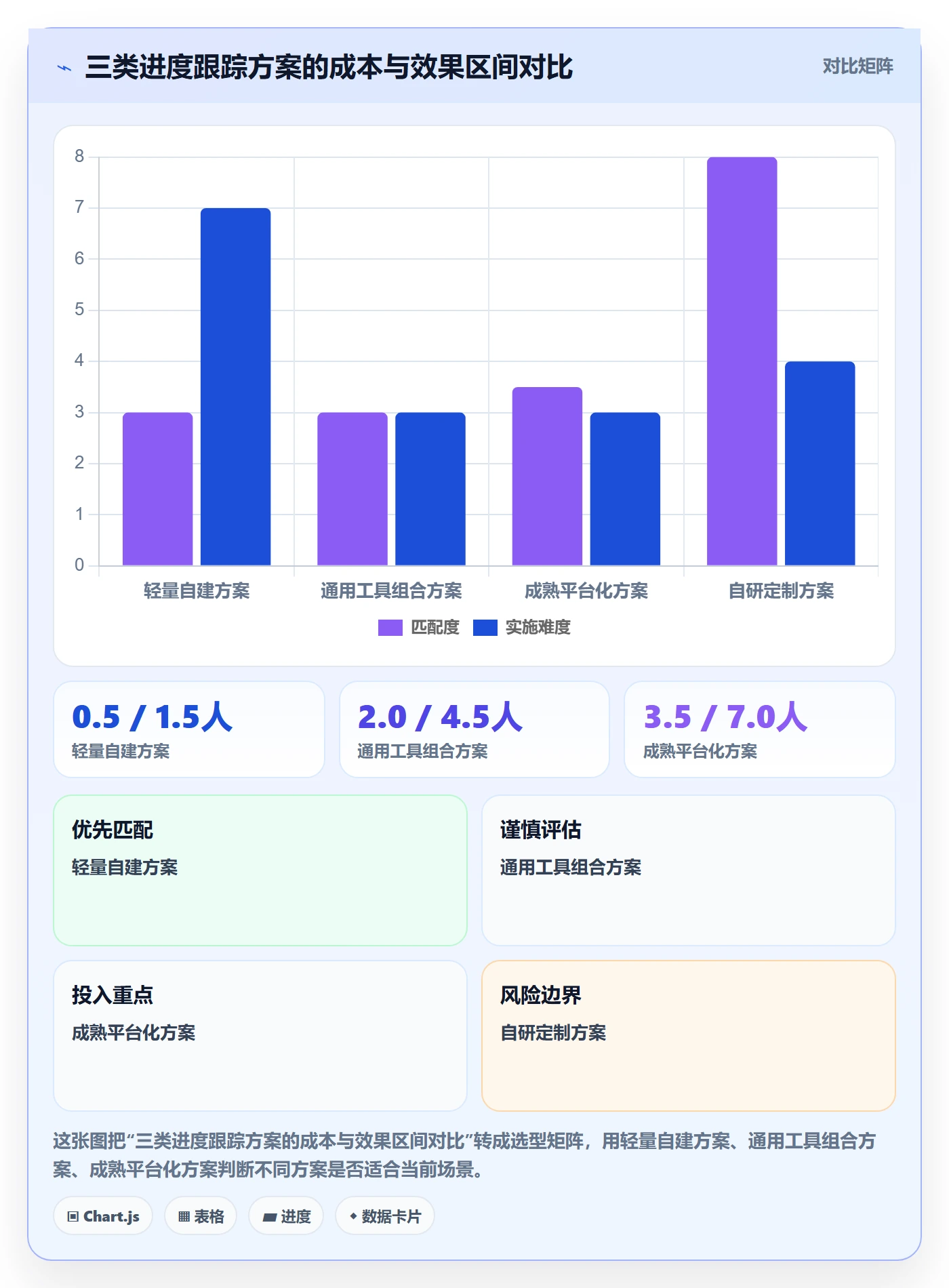949x1288 pixels.
Task: Toggle the 实施难度 legend swatch
Action: pyautogui.click(x=485, y=628)
